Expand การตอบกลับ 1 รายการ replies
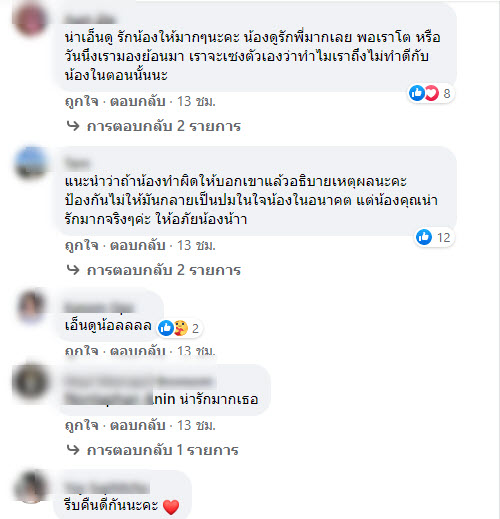 162,450
